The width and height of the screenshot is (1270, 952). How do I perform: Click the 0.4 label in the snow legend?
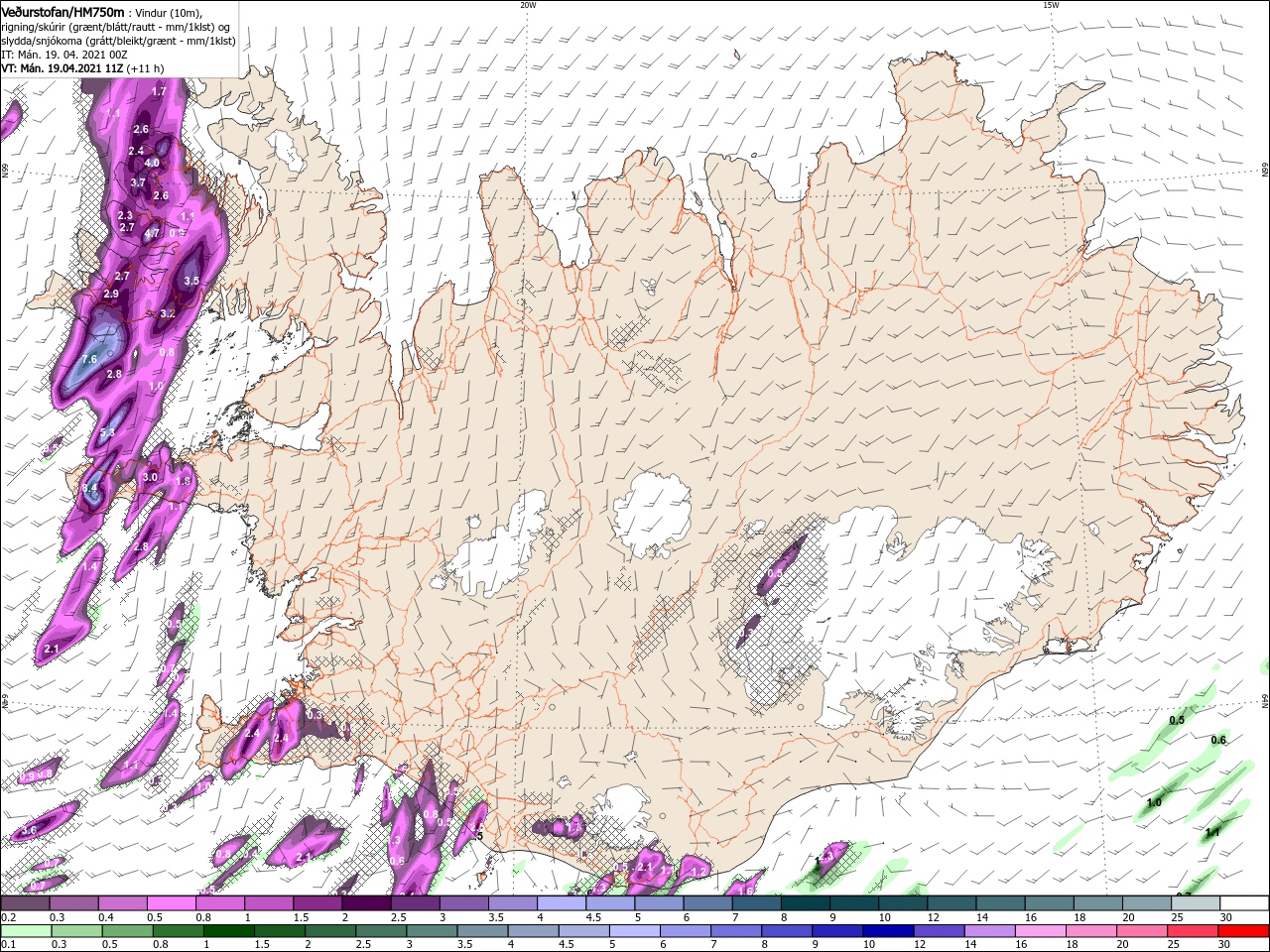tap(106, 917)
